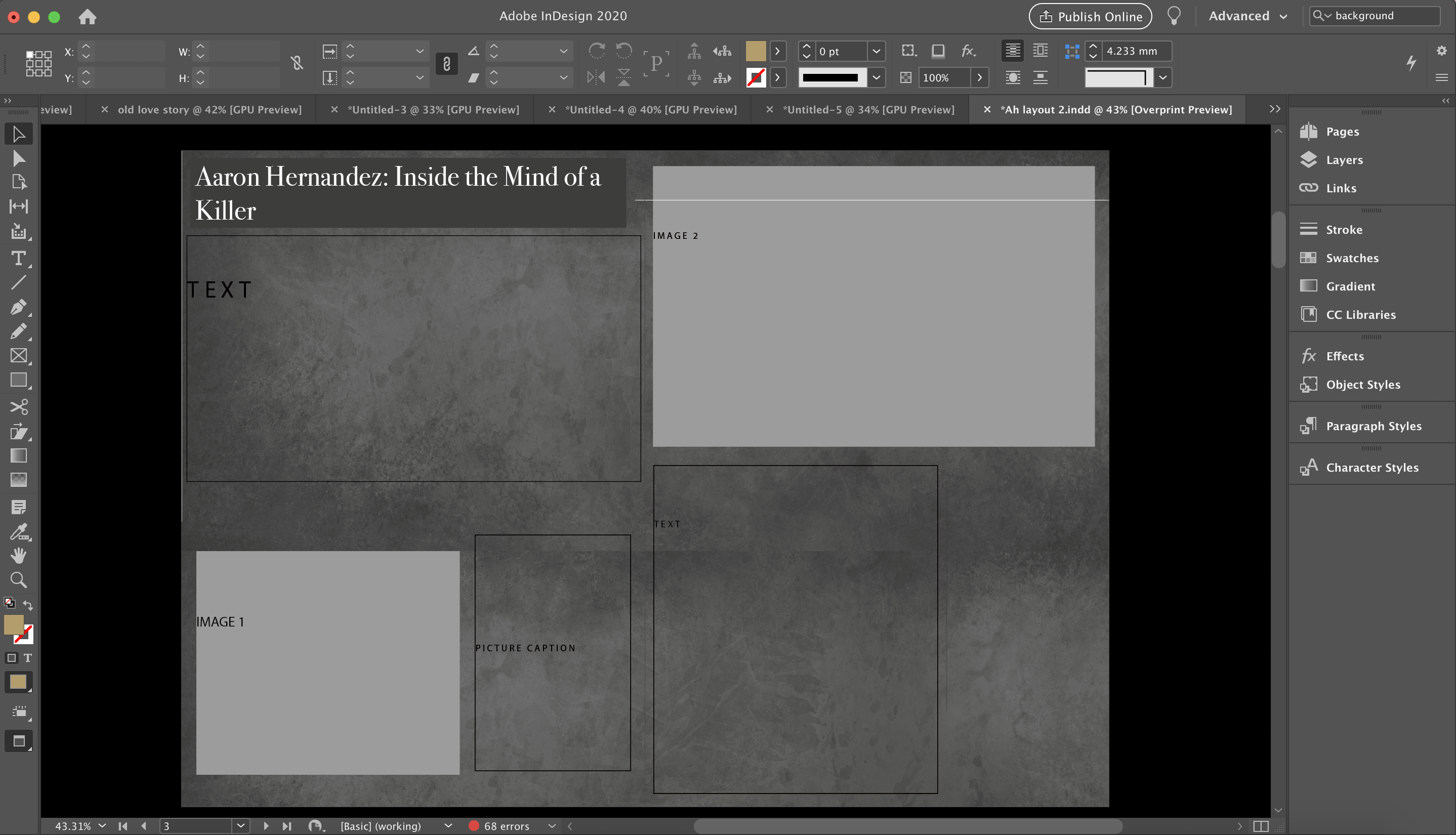
Task: Go to next page arrow
Action: click(x=266, y=826)
